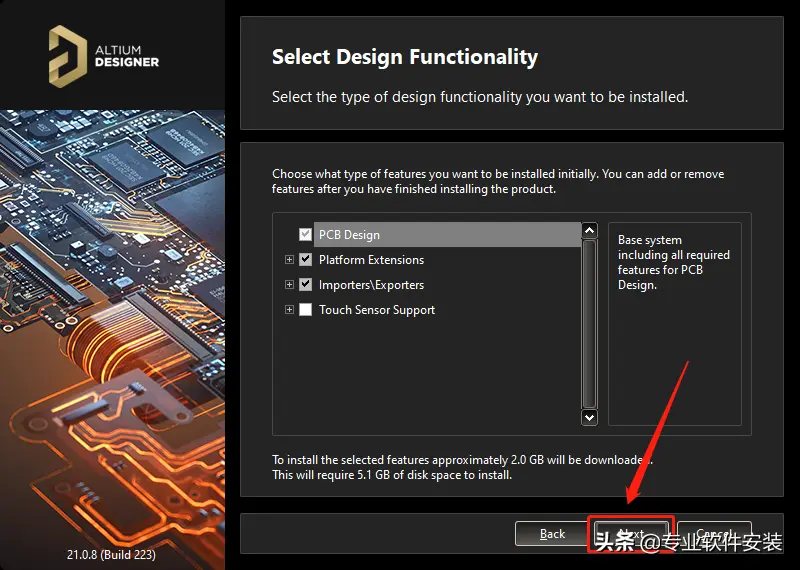Toggle the PCB Design checkbox
800x570 pixels.
305,234
